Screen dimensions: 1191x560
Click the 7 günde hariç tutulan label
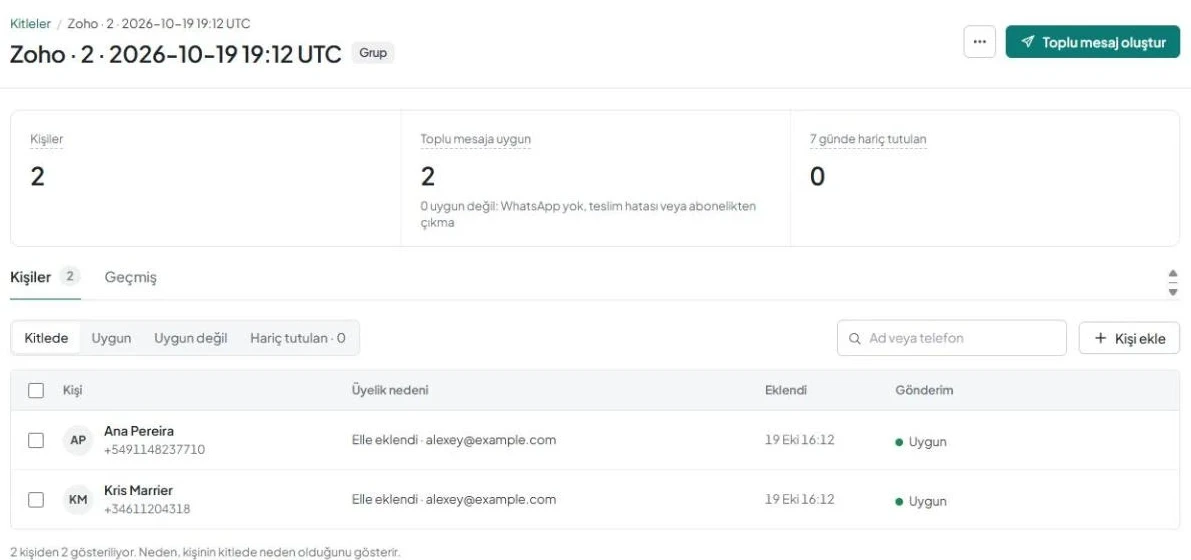(x=868, y=140)
